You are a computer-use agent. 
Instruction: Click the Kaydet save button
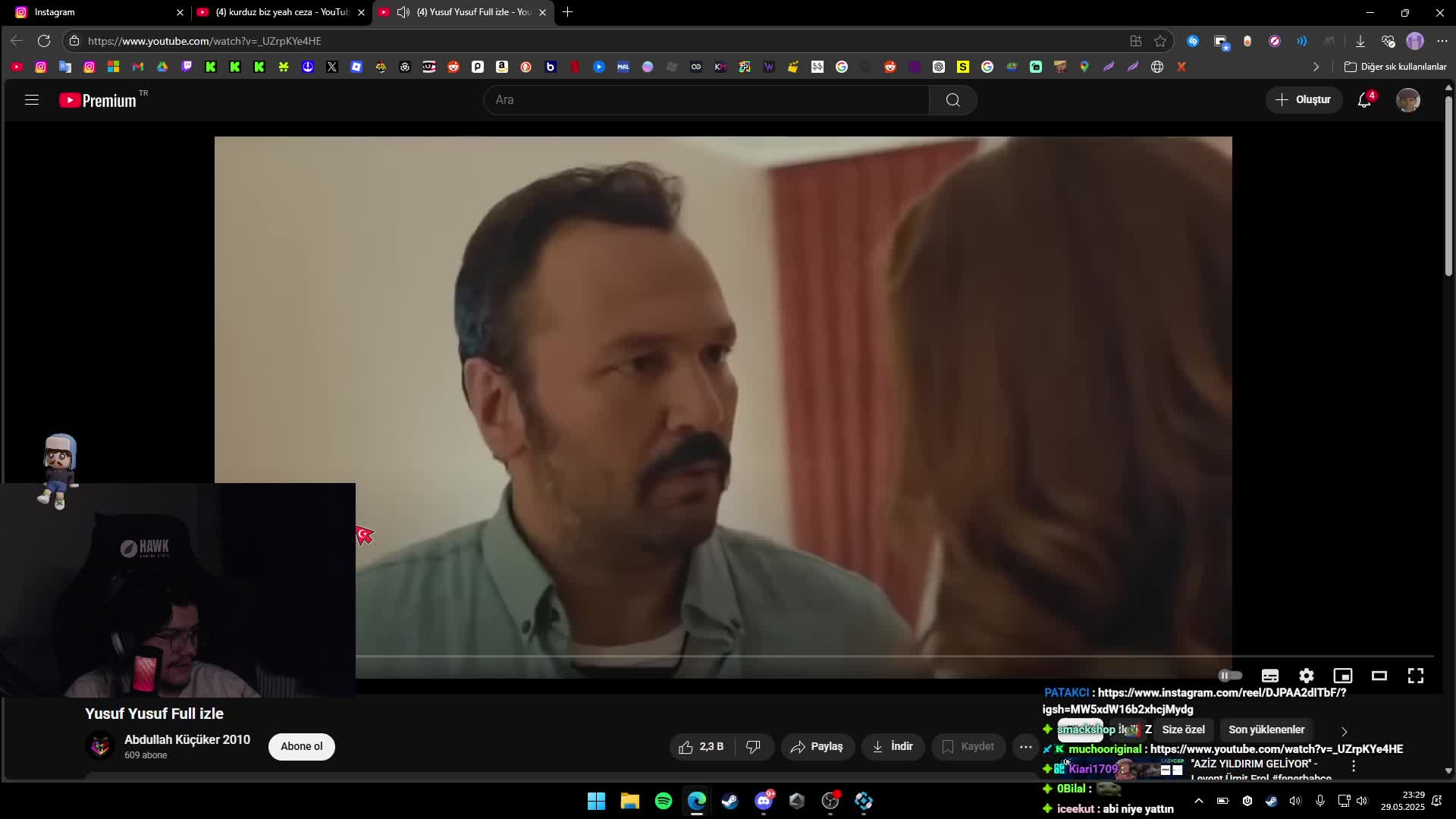pos(968,747)
